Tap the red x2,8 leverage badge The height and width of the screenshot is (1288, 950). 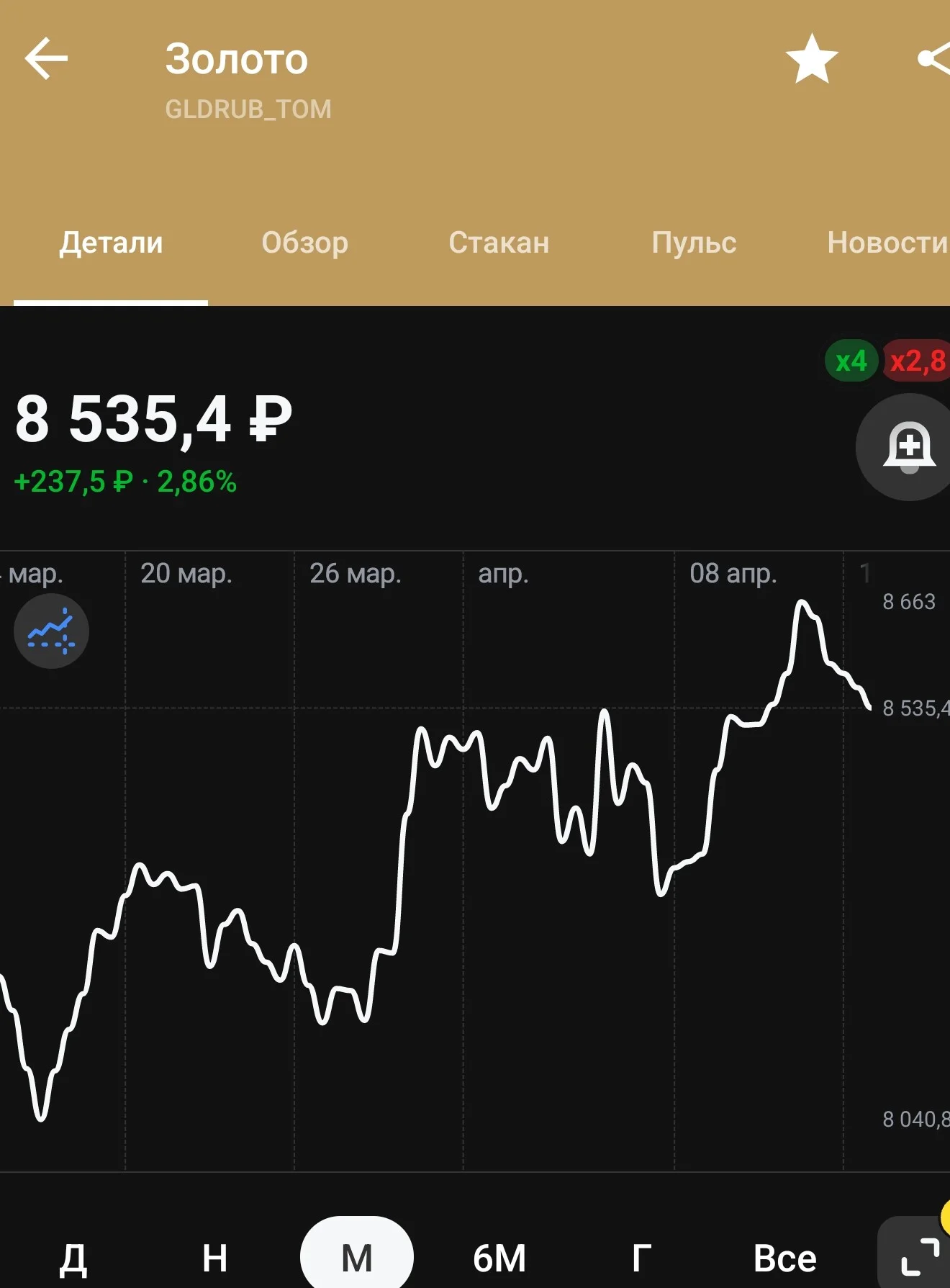point(917,361)
